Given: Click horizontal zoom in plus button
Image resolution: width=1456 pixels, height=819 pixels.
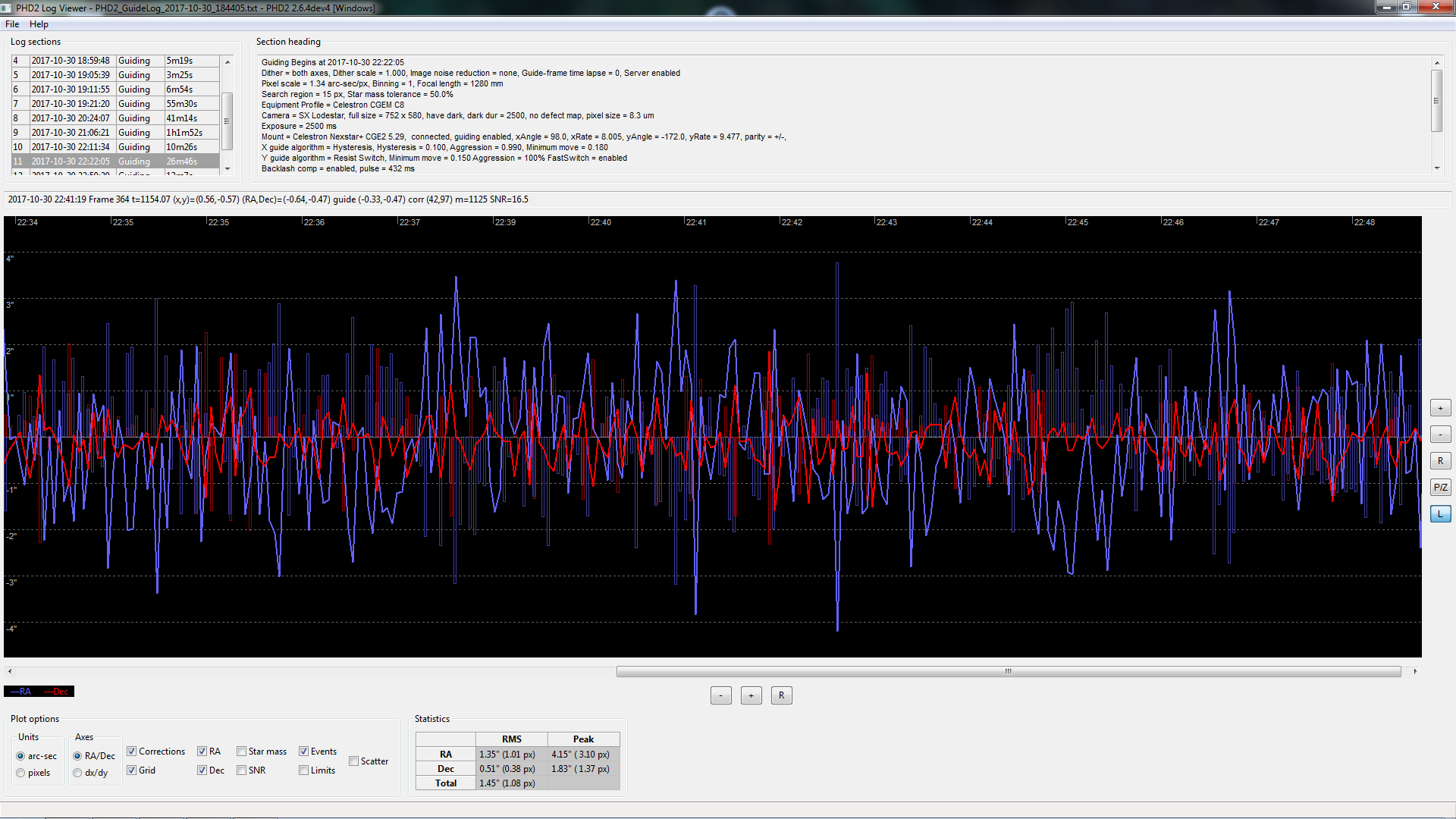Looking at the screenshot, I should tap(751, 695).
